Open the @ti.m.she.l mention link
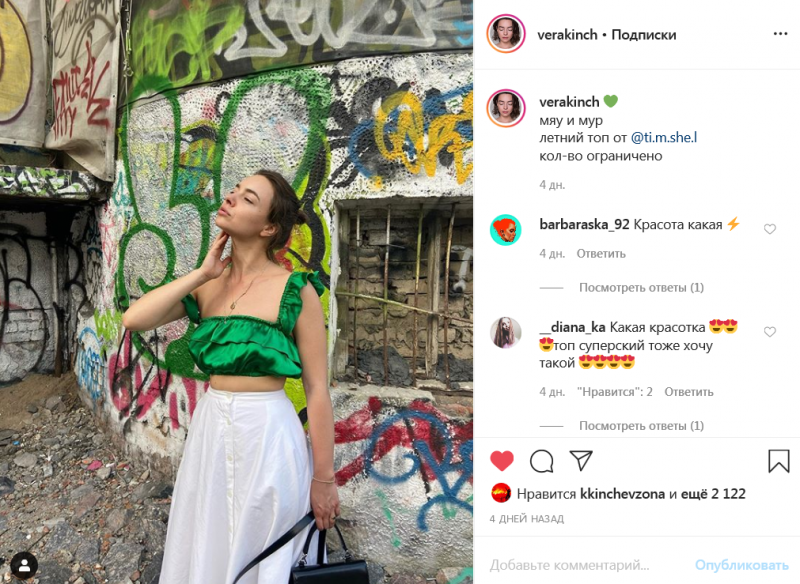 click(664, 138)
